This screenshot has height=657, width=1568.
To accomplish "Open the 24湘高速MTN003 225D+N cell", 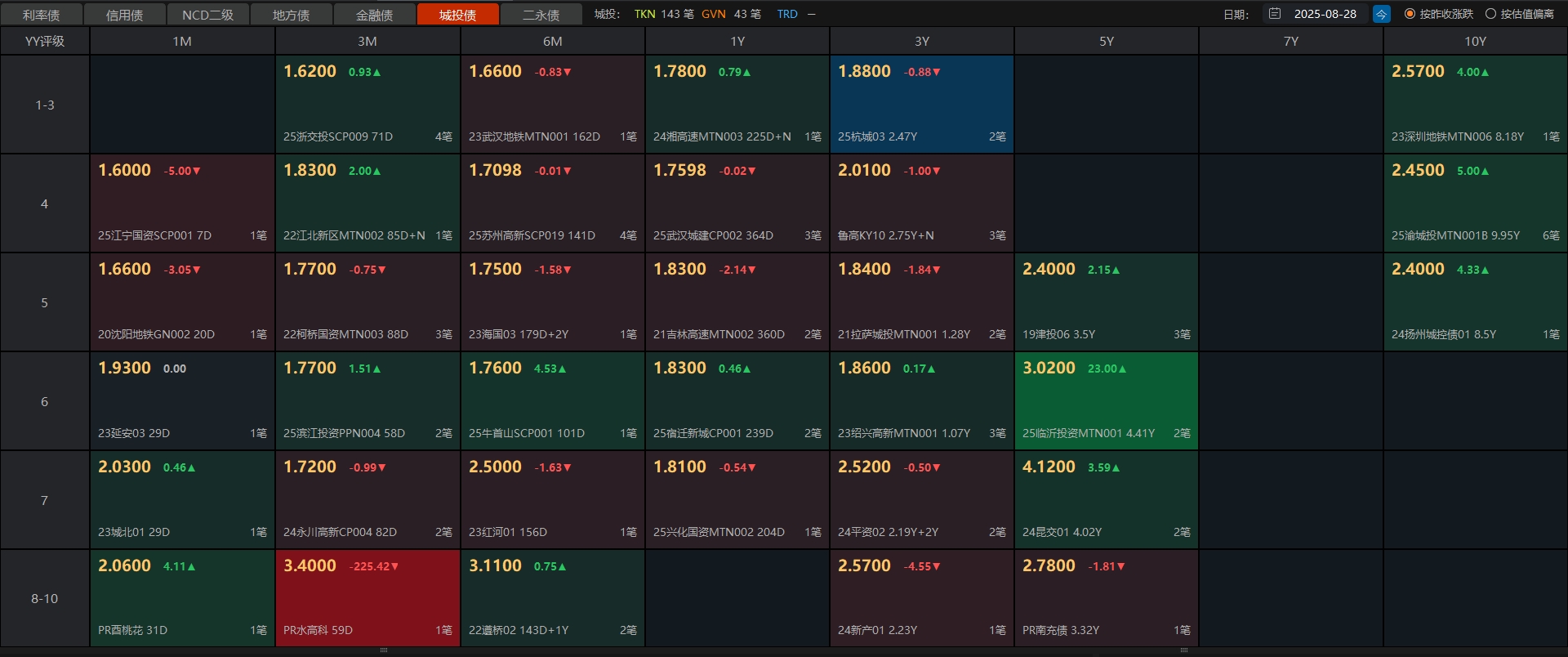I will 737,105.
